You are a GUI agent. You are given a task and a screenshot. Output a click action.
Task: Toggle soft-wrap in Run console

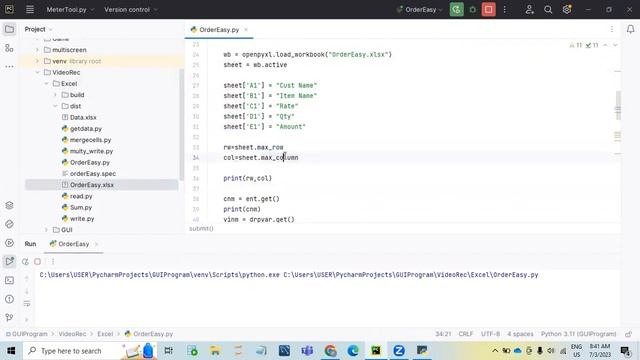[x=27, y=304]
